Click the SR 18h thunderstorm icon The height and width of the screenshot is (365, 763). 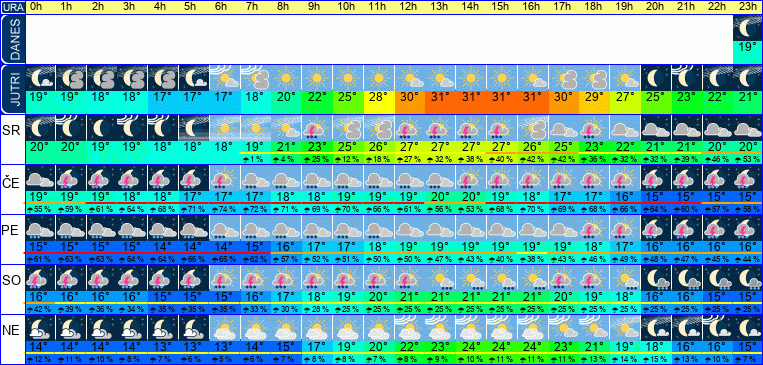click(x=594, y=128)
